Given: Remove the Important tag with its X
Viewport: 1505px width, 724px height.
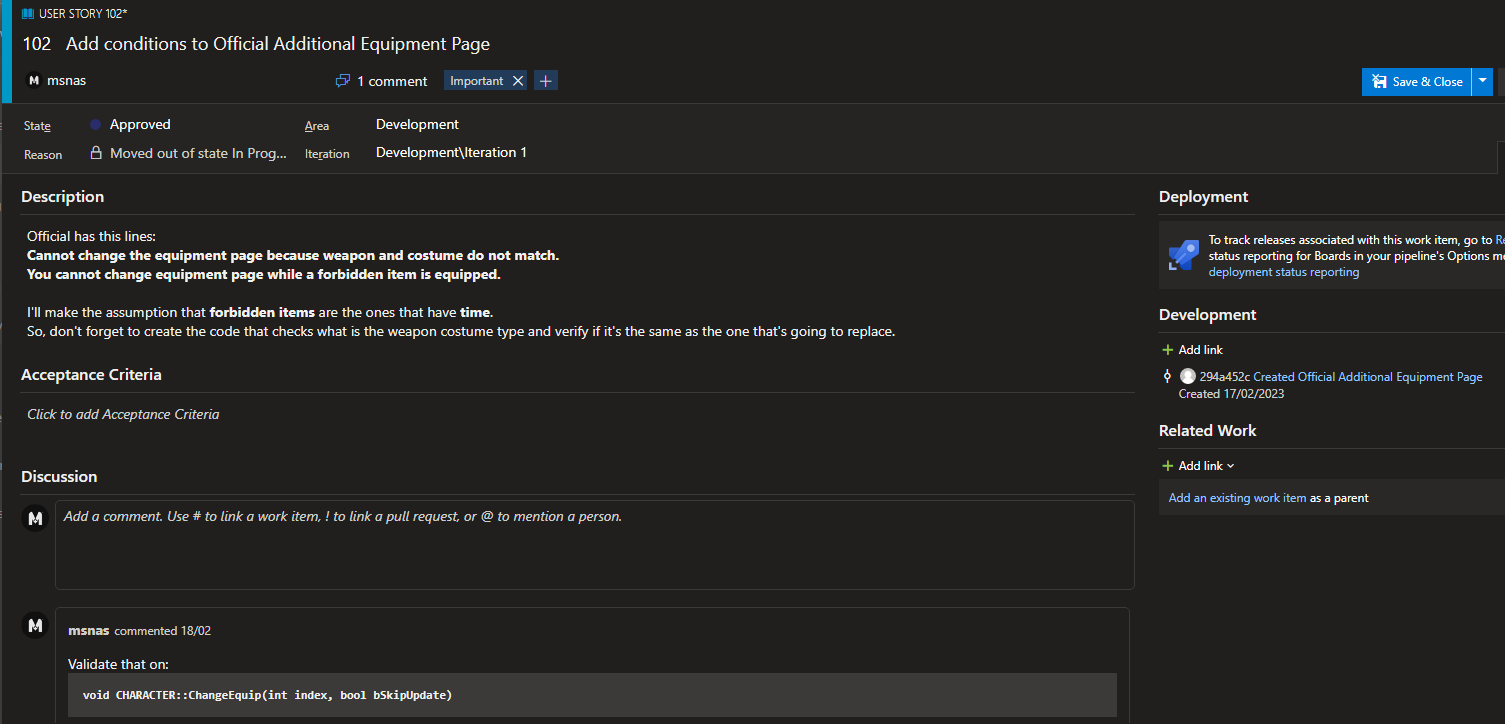Looking at the screenshot, I should point(518,81).
